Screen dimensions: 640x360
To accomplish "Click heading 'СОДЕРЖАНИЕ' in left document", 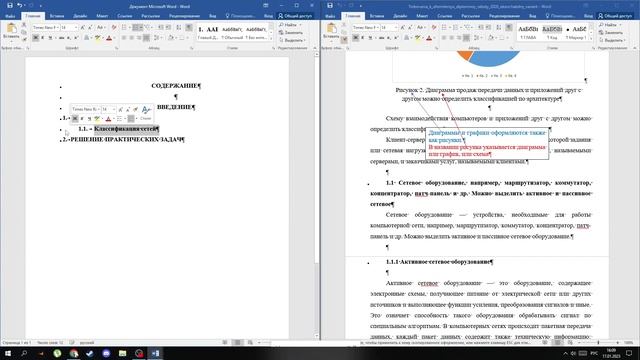I will point(174,86).
